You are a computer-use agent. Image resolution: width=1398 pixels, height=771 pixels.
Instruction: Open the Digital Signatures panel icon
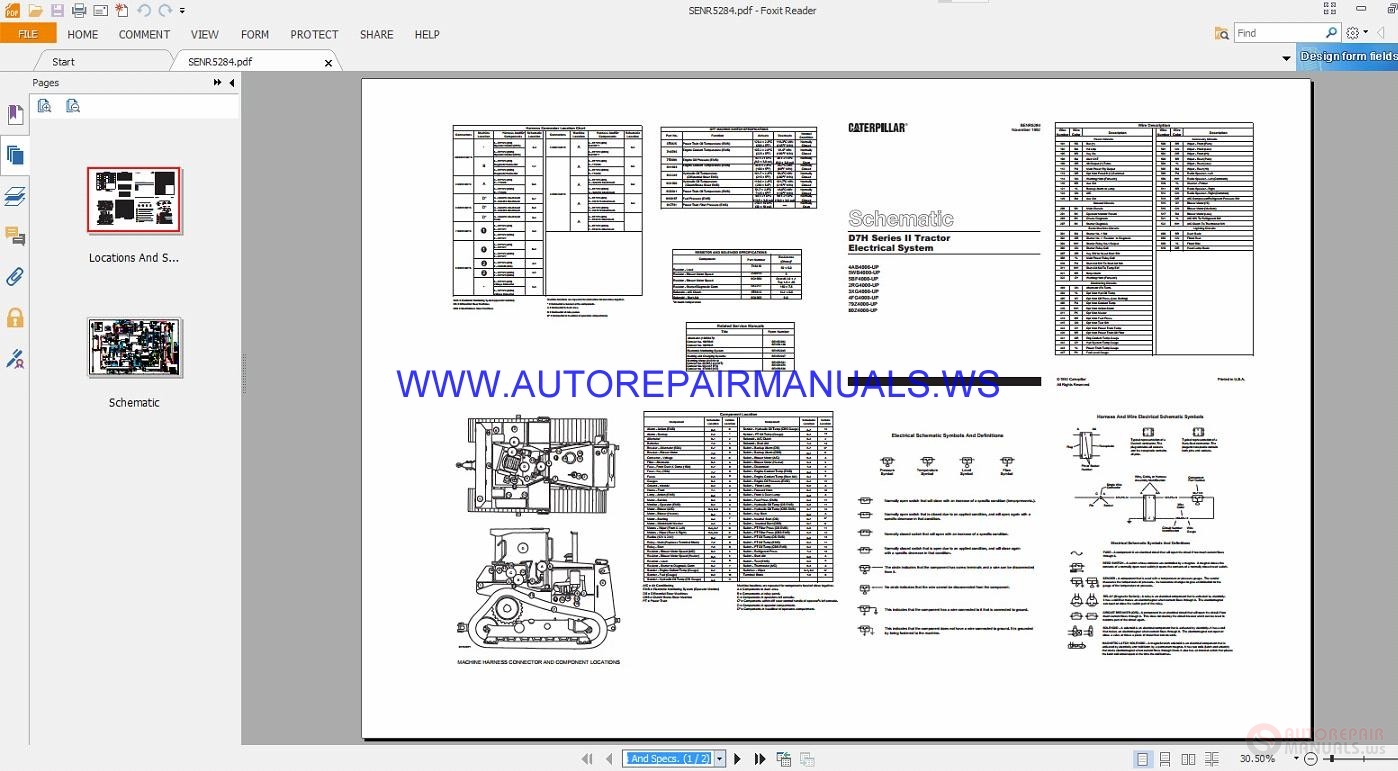pos(15,358)
